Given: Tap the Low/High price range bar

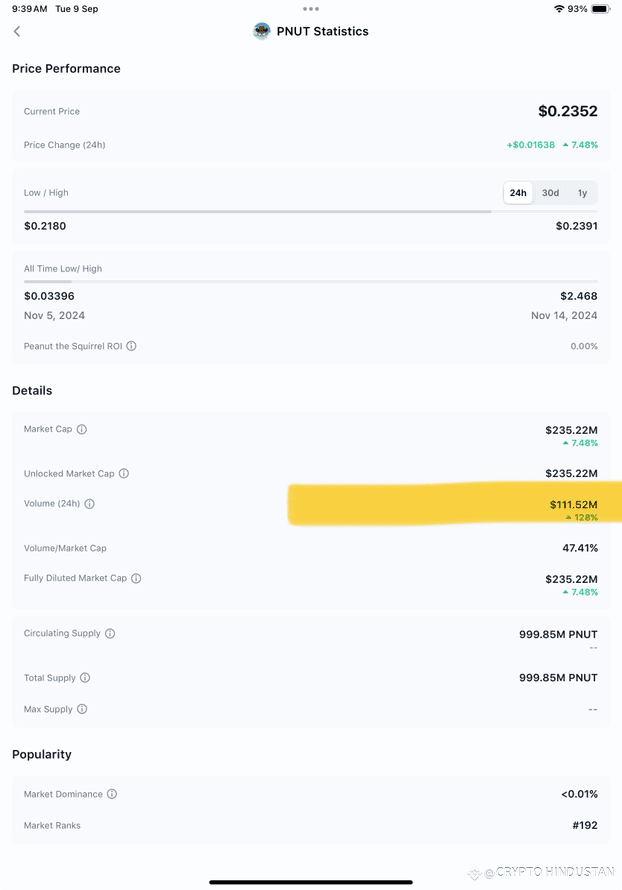Looking at the screenshot, I should (x=310, y=212).
